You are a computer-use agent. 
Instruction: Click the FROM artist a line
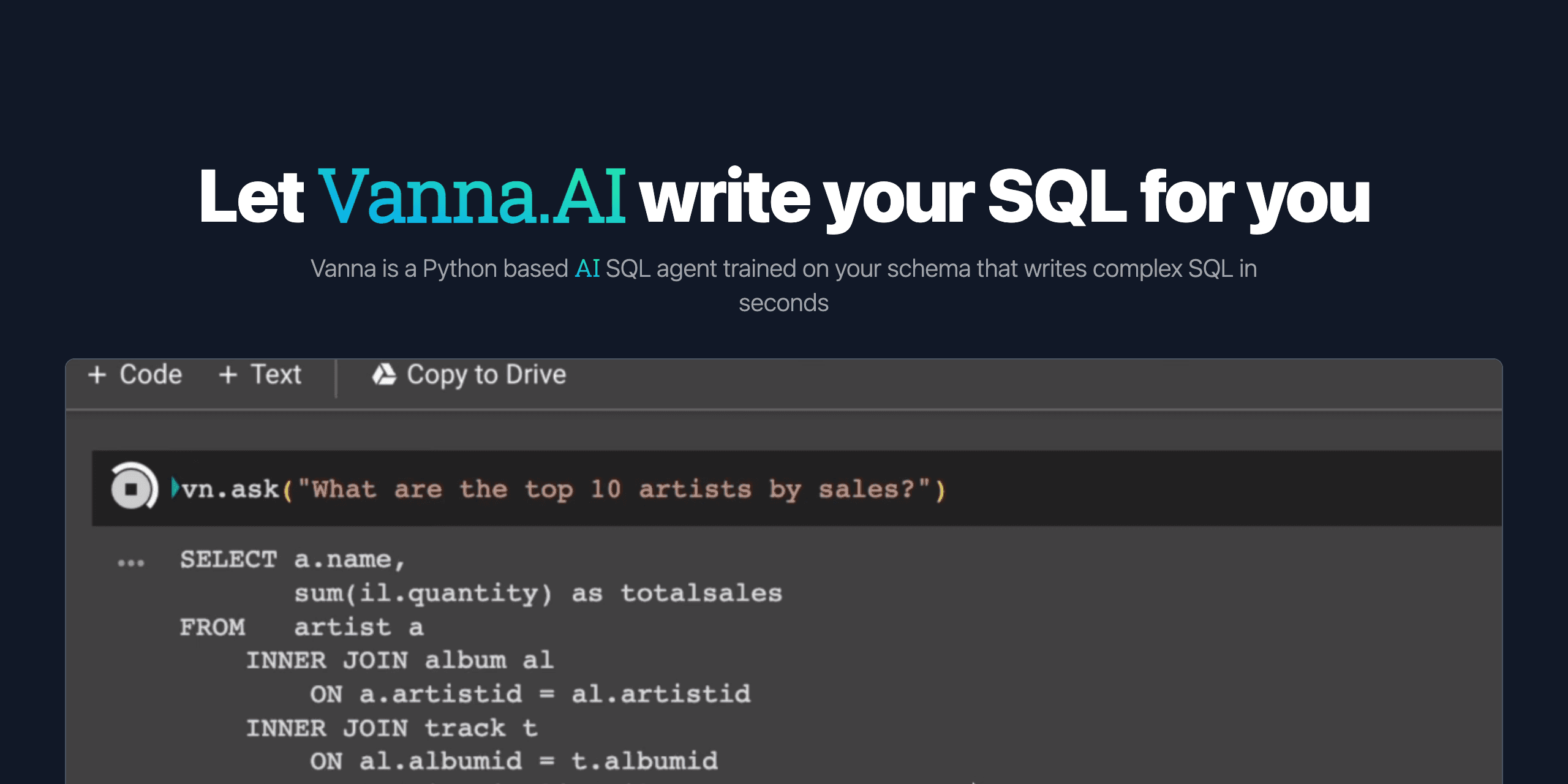[301, 627]
